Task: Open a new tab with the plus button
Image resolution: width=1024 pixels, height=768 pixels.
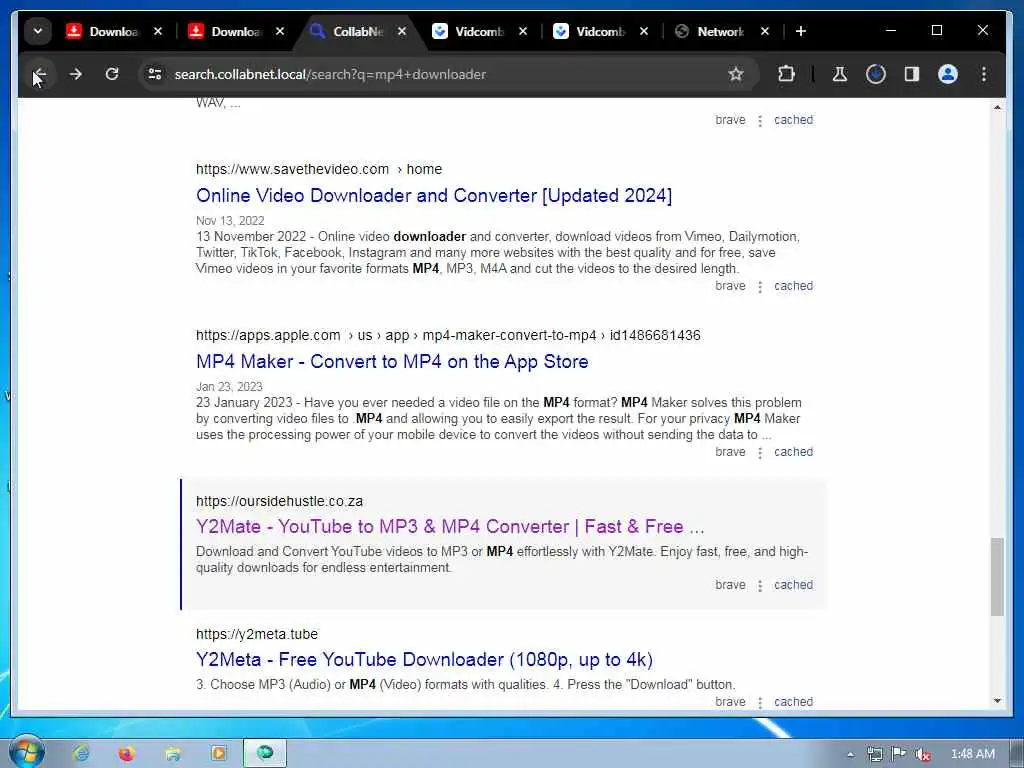Action: click(801, 31)
